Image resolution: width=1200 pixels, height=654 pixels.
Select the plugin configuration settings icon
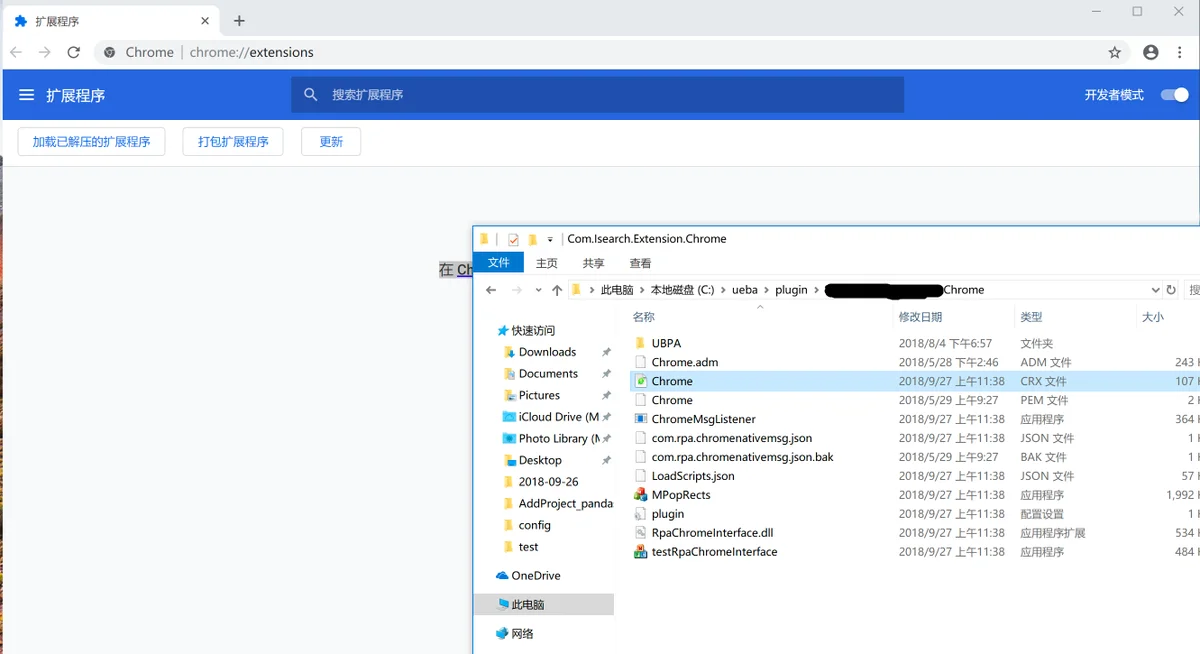point(641,514)
